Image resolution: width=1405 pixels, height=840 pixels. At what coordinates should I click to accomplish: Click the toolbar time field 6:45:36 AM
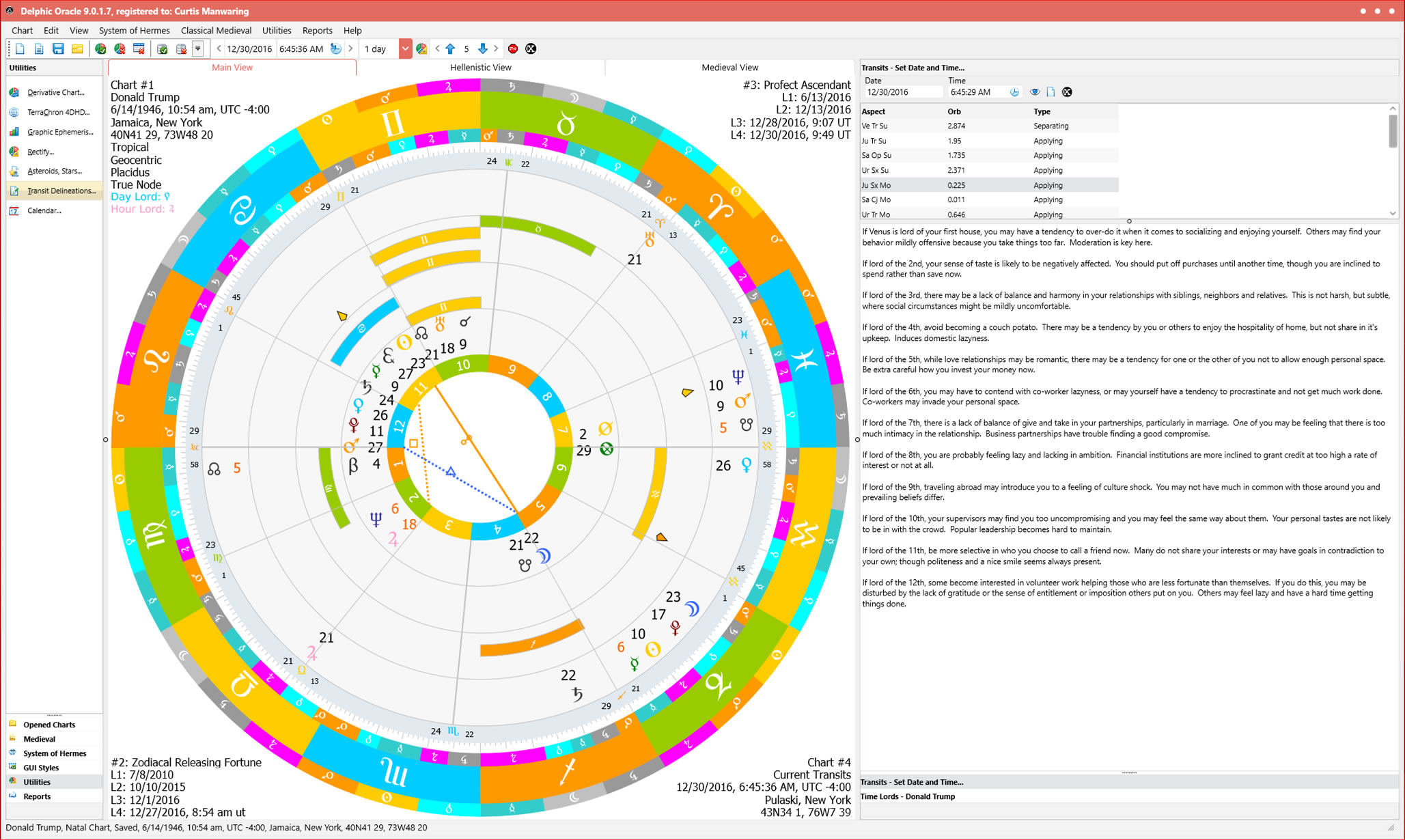pos(301,49)
